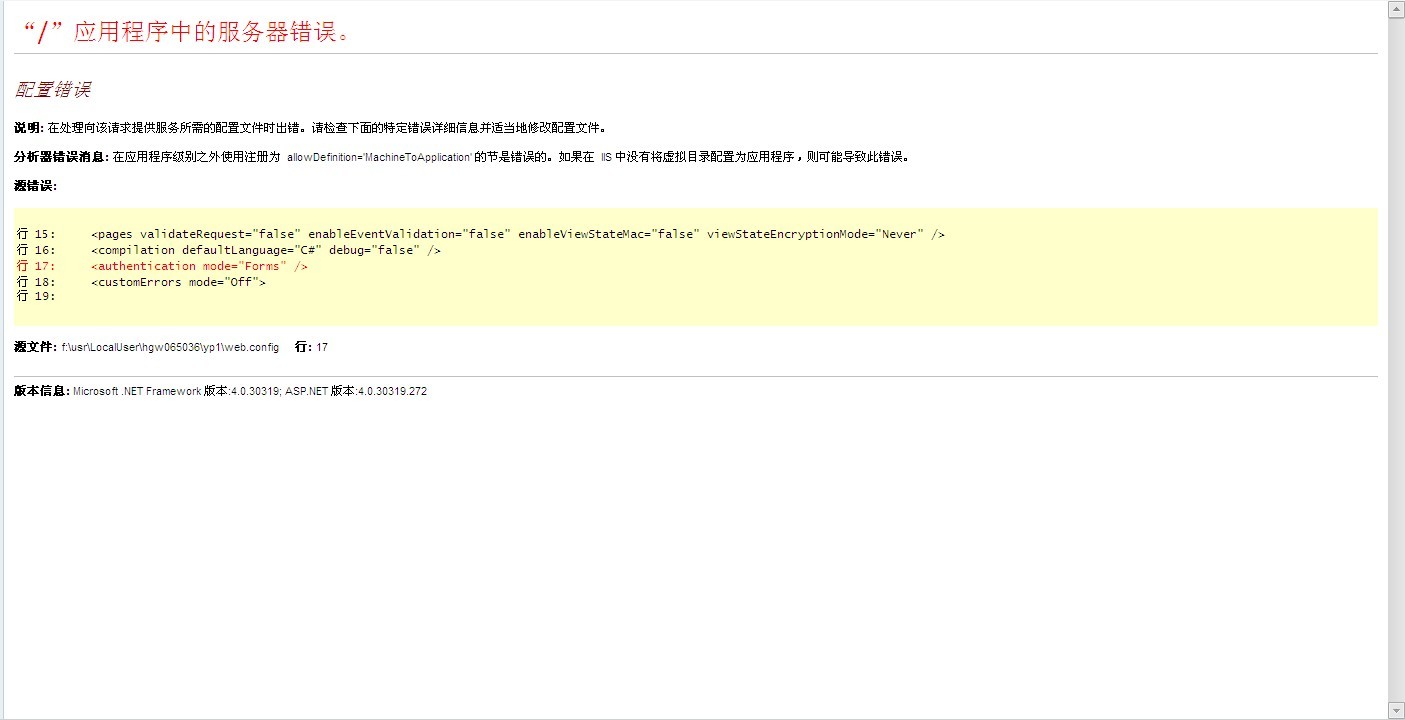Click the italic 配置错误 subtitle

coord(53,90)
